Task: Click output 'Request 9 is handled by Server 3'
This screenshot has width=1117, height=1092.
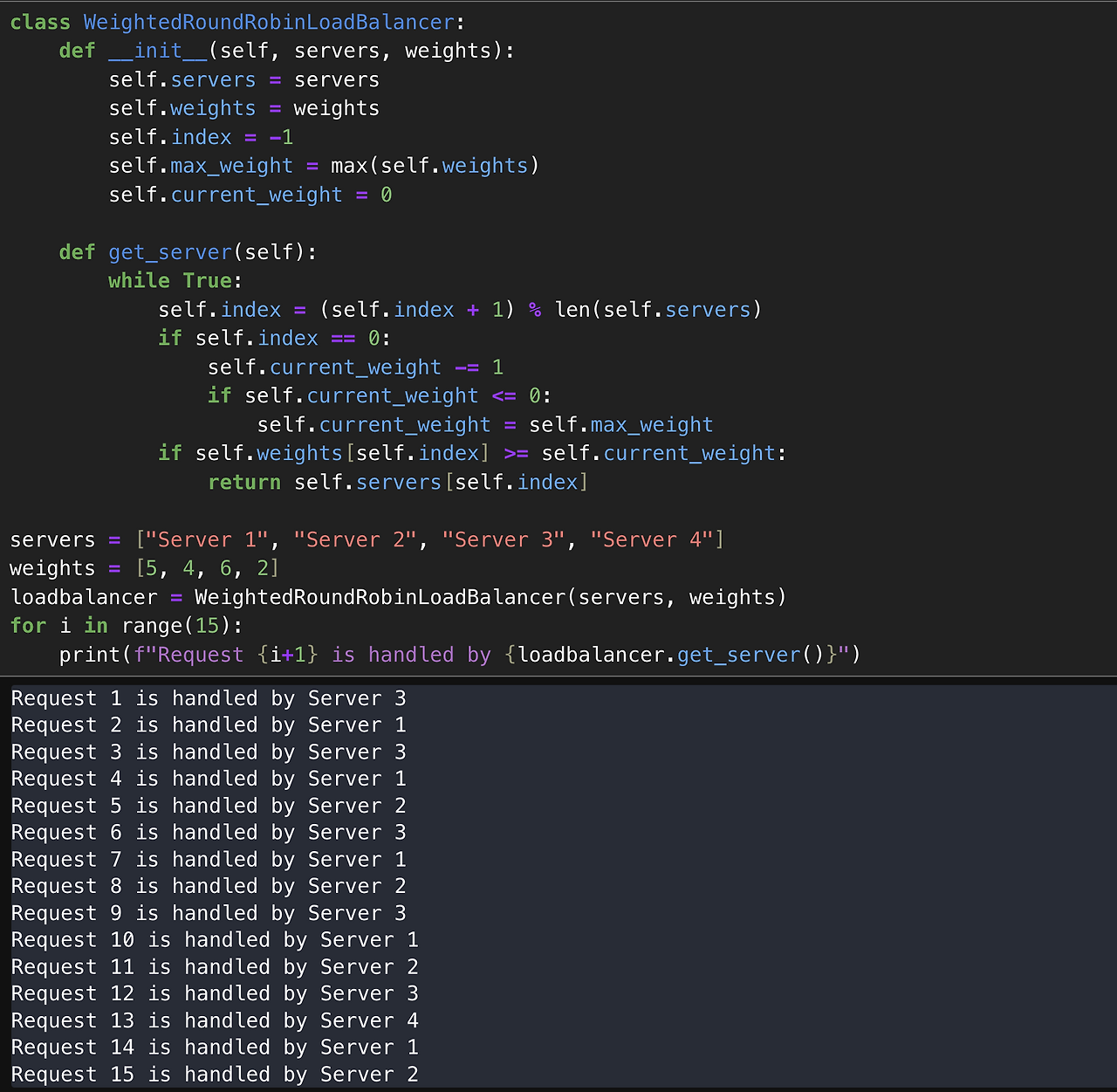Action: click(209, 913)
